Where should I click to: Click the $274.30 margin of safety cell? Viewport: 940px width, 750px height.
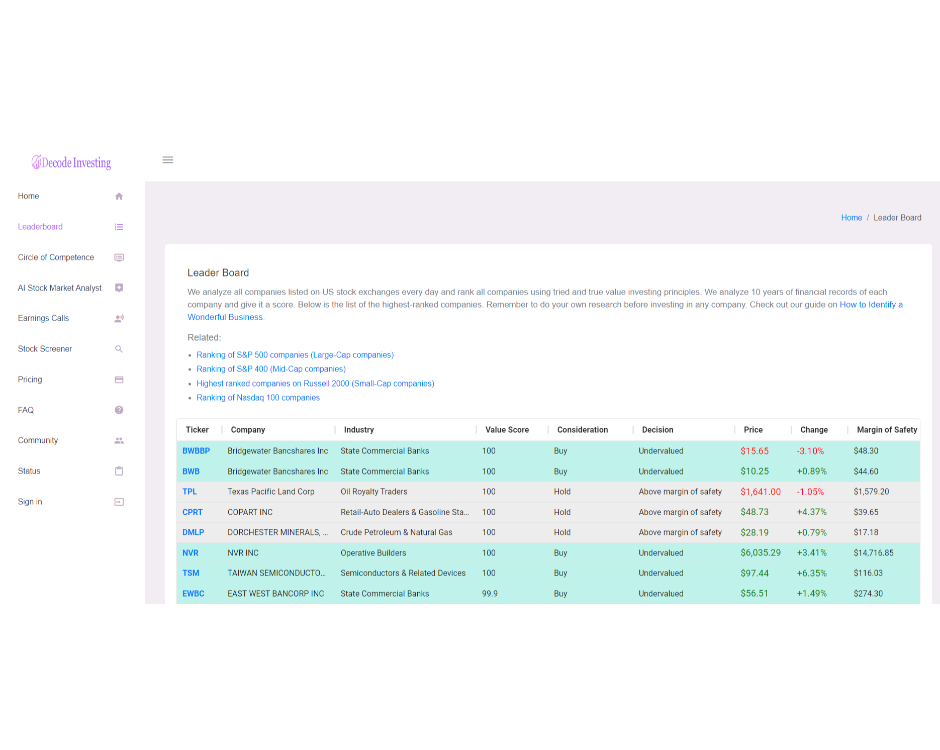pyautogui.click(x=867, y=594)
